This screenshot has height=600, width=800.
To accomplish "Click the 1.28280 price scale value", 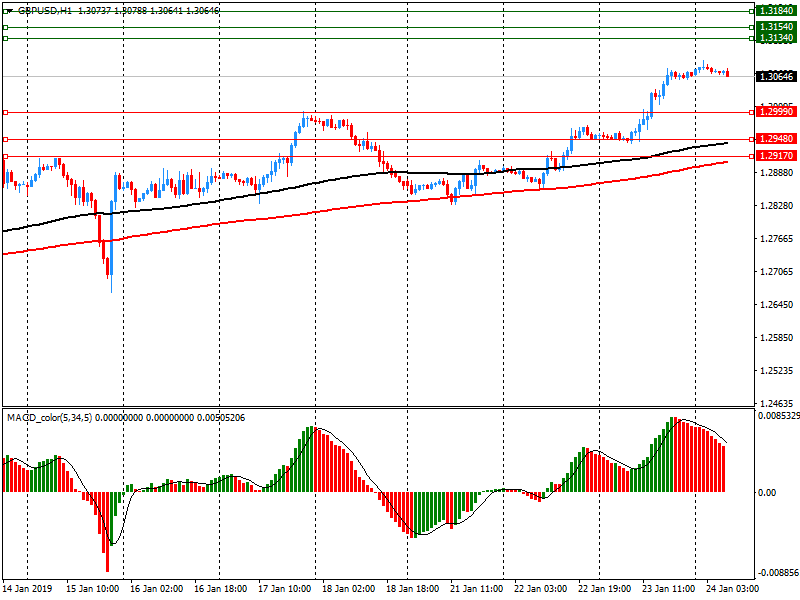I will pos(777,206).
